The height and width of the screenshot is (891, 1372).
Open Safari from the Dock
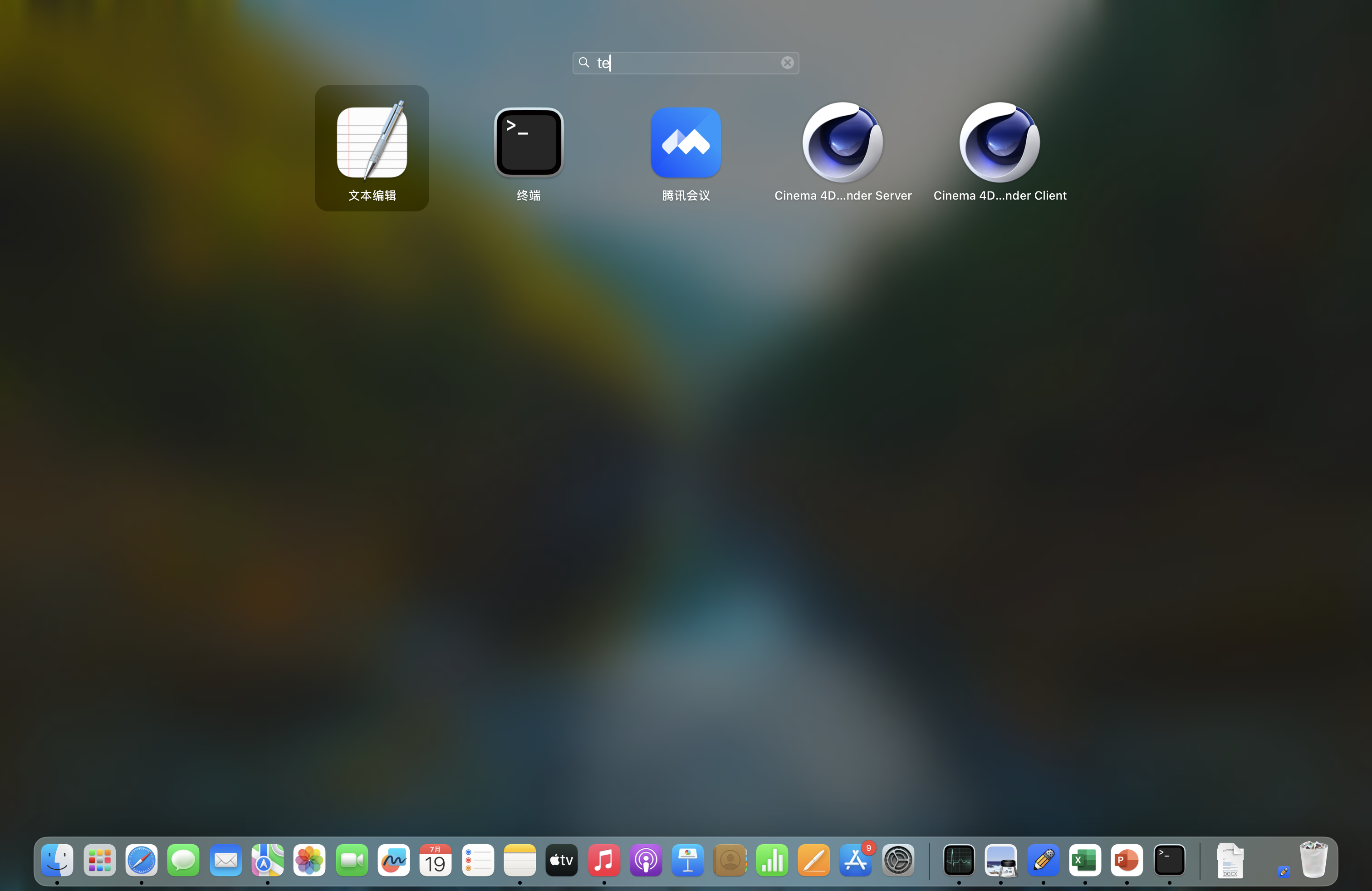pyautogui.click(x=141, y=861)
